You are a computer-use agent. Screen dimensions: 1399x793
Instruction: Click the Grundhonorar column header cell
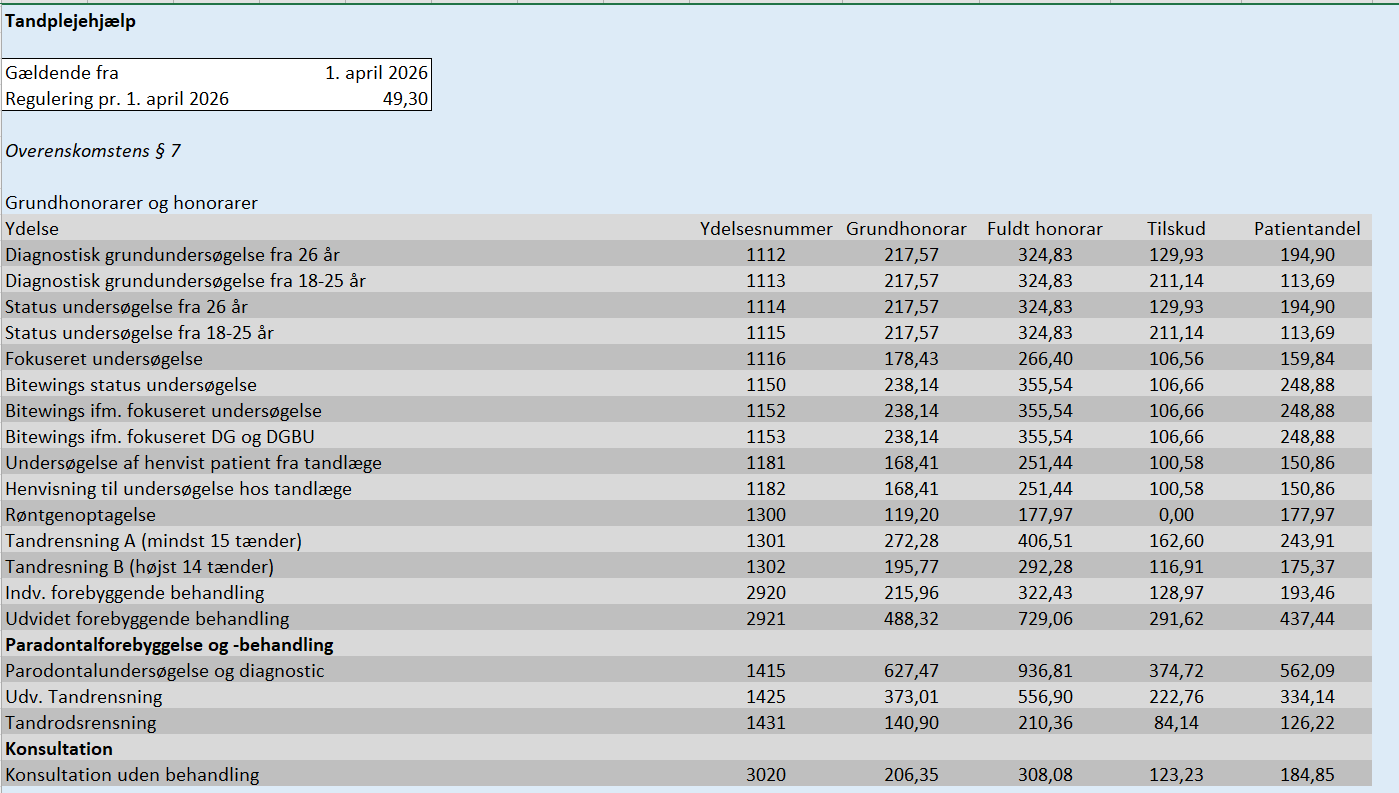(906, 229)
